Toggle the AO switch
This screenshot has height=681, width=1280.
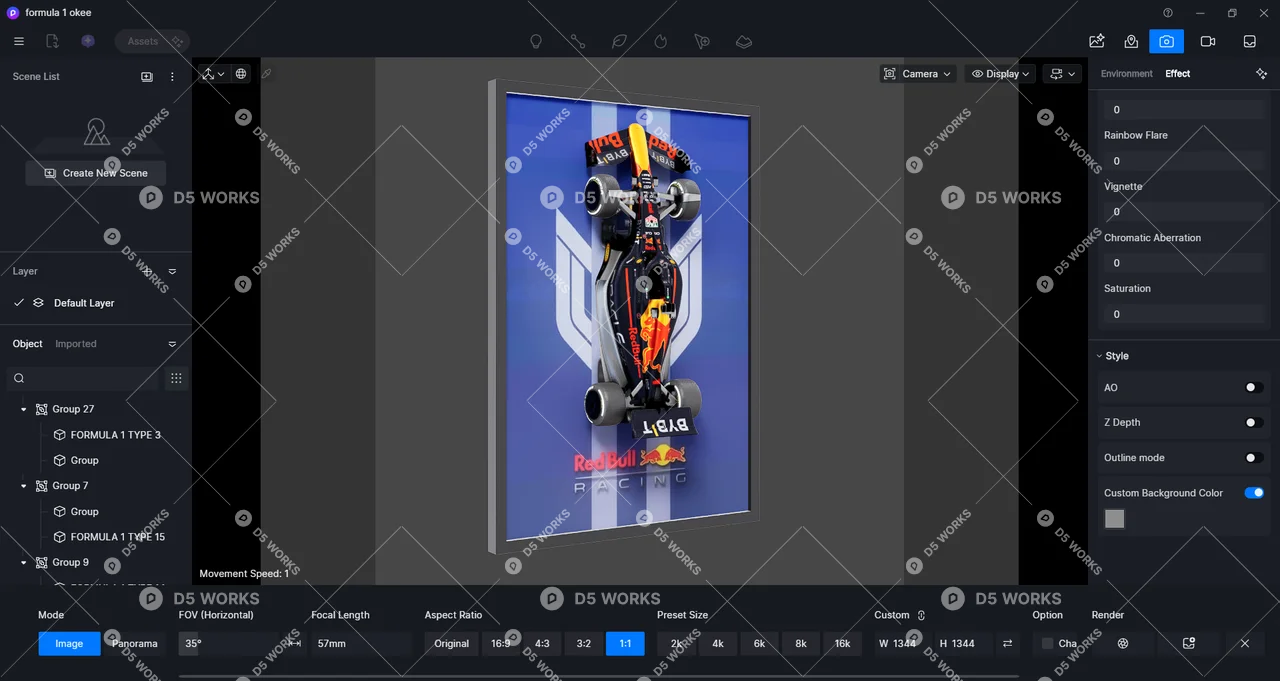(x=1254, y=388)
